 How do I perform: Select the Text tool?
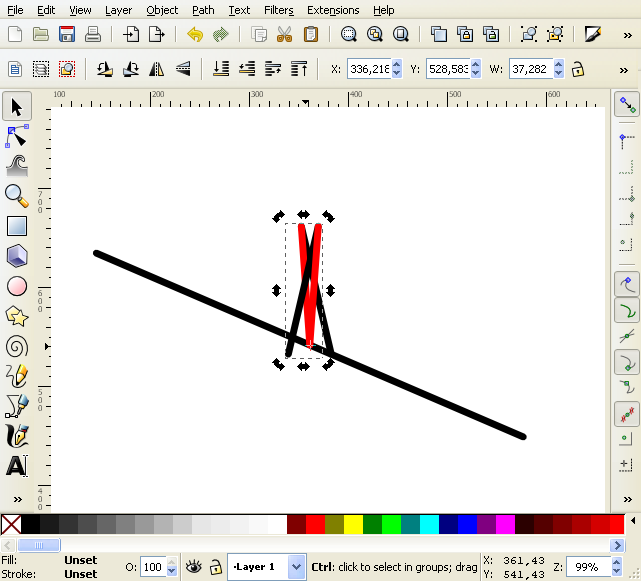(17, 466)
